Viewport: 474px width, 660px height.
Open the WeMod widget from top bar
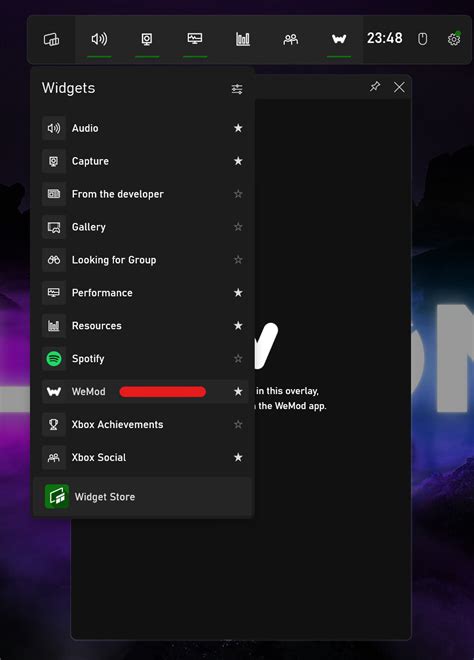coord(339,40)
